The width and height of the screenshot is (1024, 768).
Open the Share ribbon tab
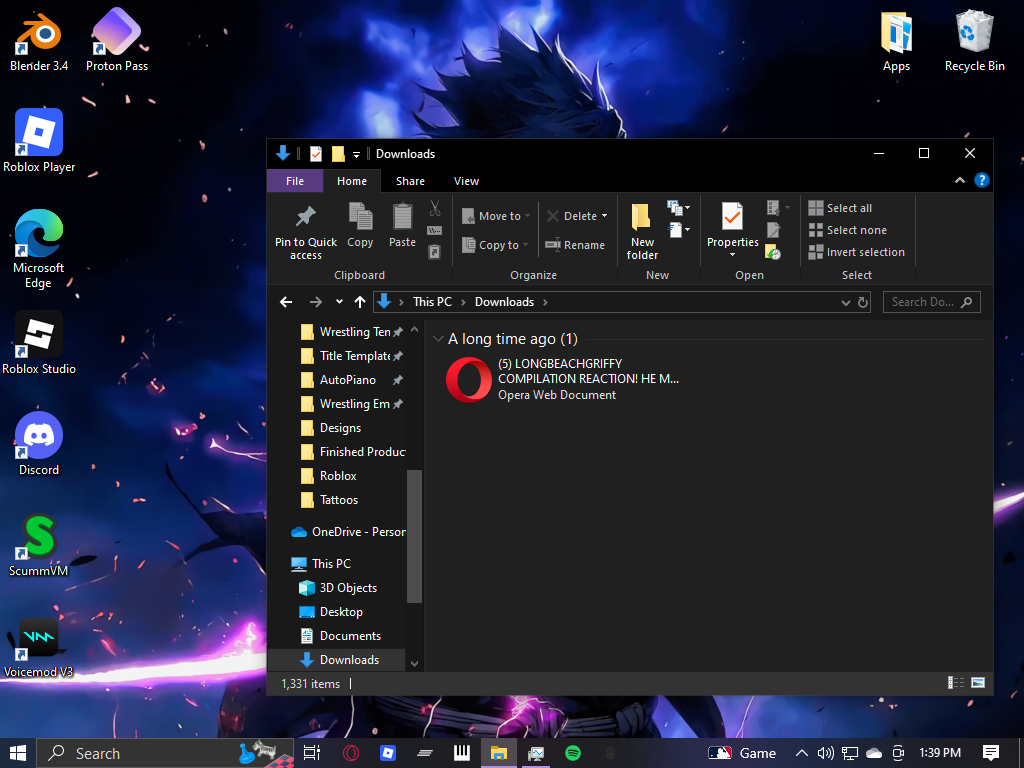pos(410,181)
